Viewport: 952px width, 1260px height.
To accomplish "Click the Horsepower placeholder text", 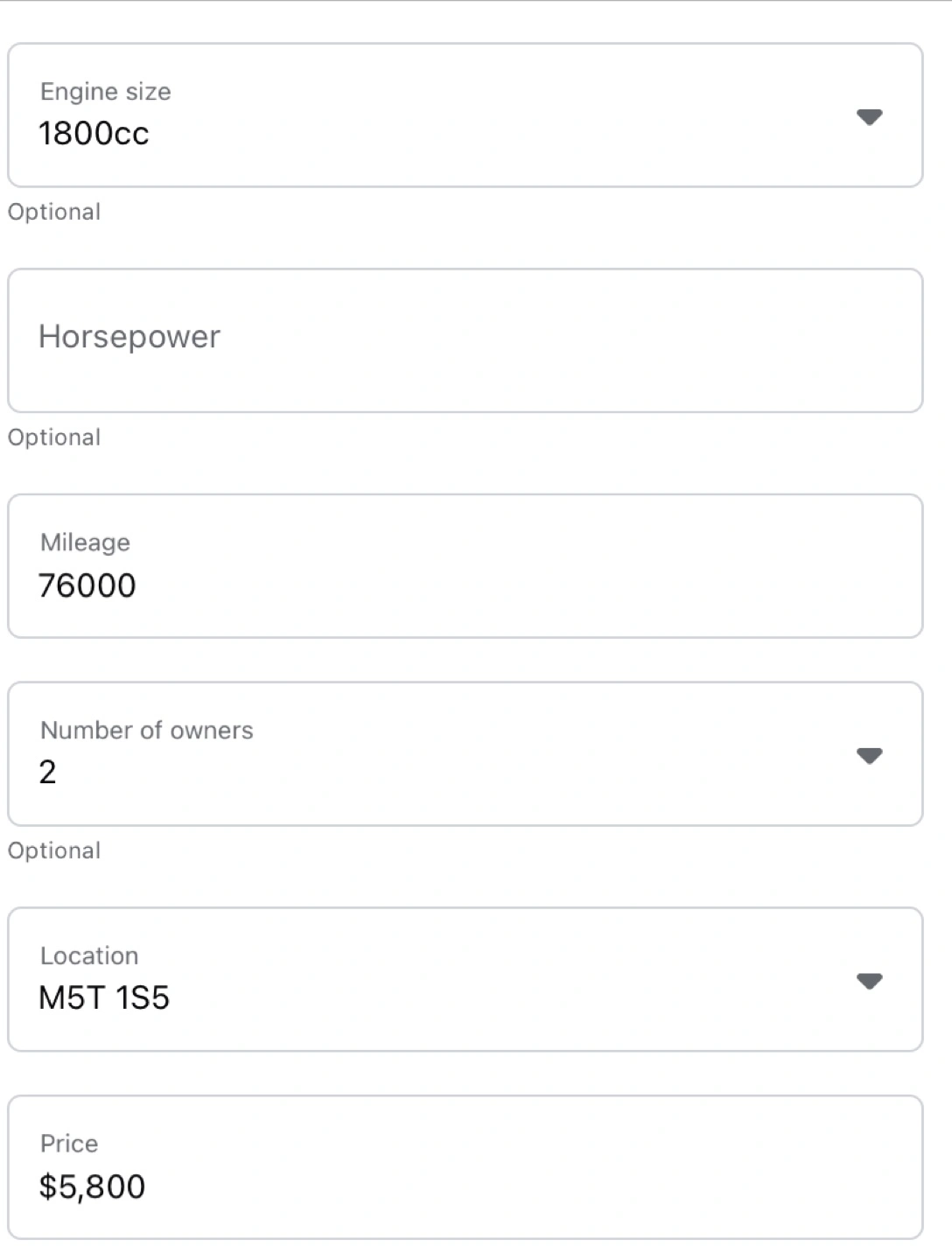I will coord(129,337).
